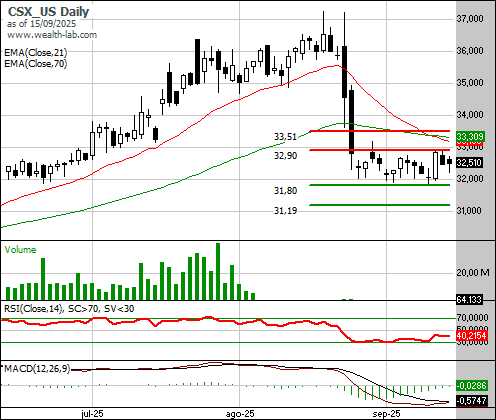
Task: Open the www.wealth-lab.com link text
Action: coord(52,35)
